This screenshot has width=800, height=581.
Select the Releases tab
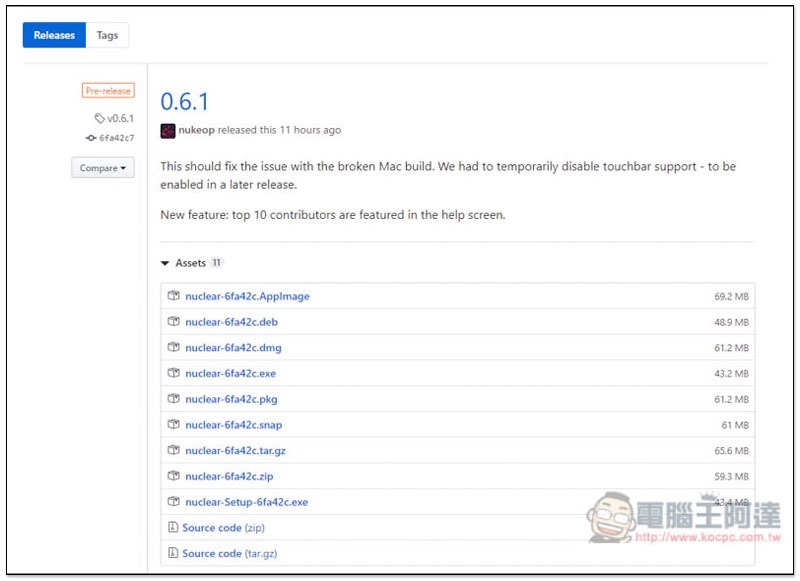click(x=54, y=35)
